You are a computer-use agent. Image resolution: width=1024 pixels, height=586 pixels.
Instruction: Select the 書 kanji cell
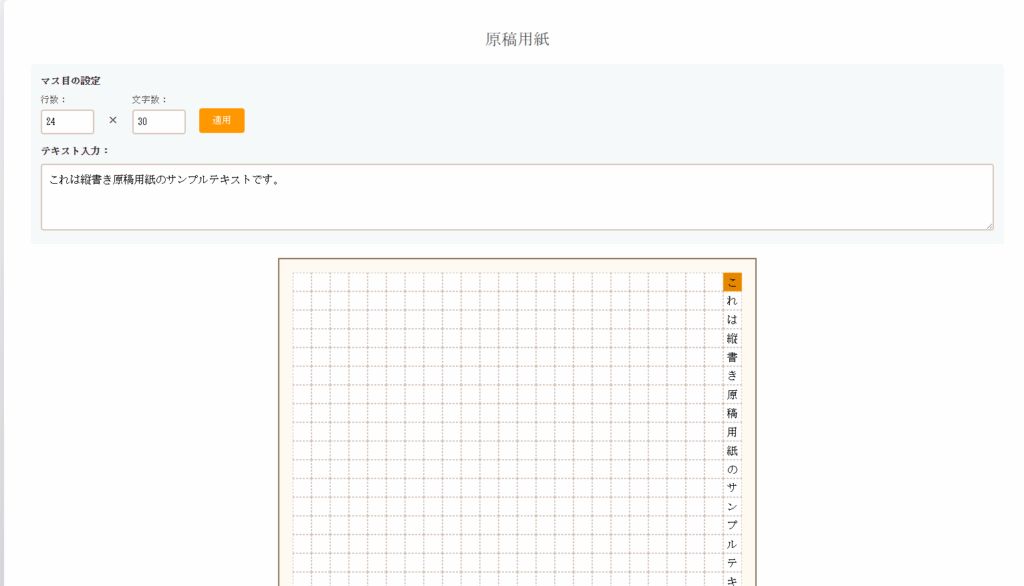(x=732, y=357)
